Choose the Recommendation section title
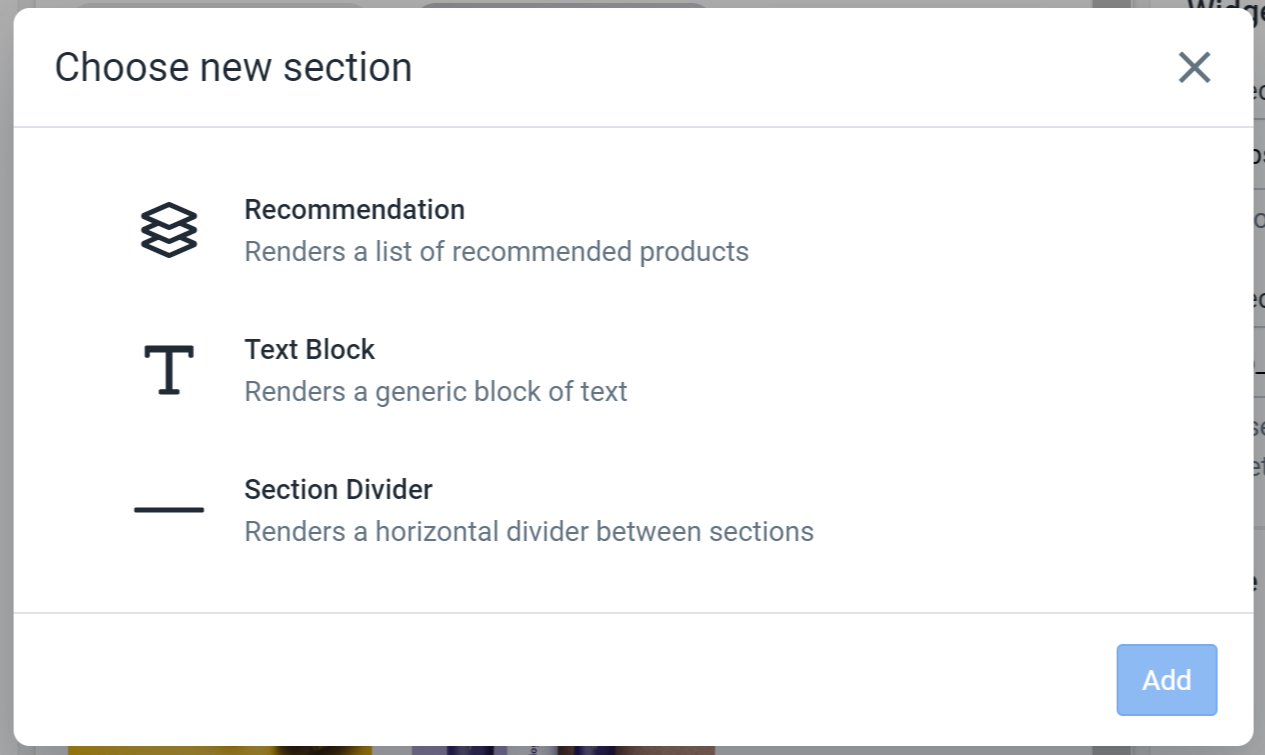The width and height of the screenshot is (1265, 755). pos(355,210)
